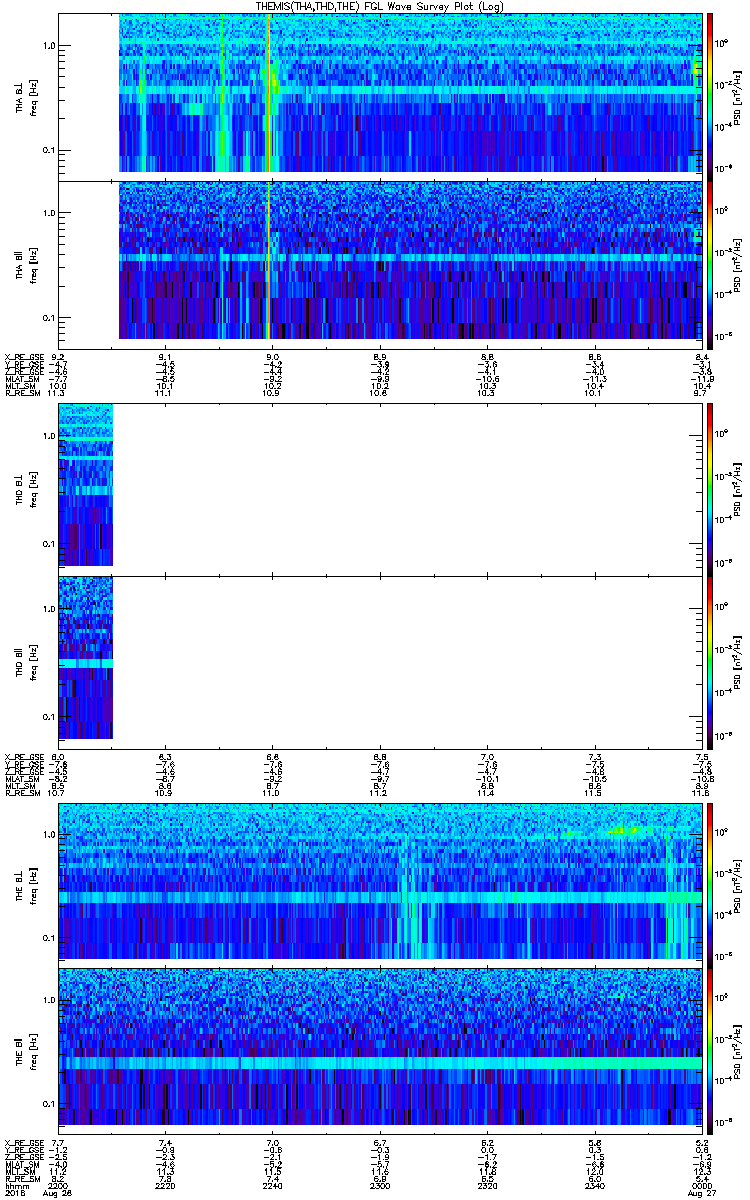Click the plot title 'THEMIS(THA,THD,THE) FGL Wave Survey Plot (Log)'
The image size is (750, 1200).
click(381, 6)
